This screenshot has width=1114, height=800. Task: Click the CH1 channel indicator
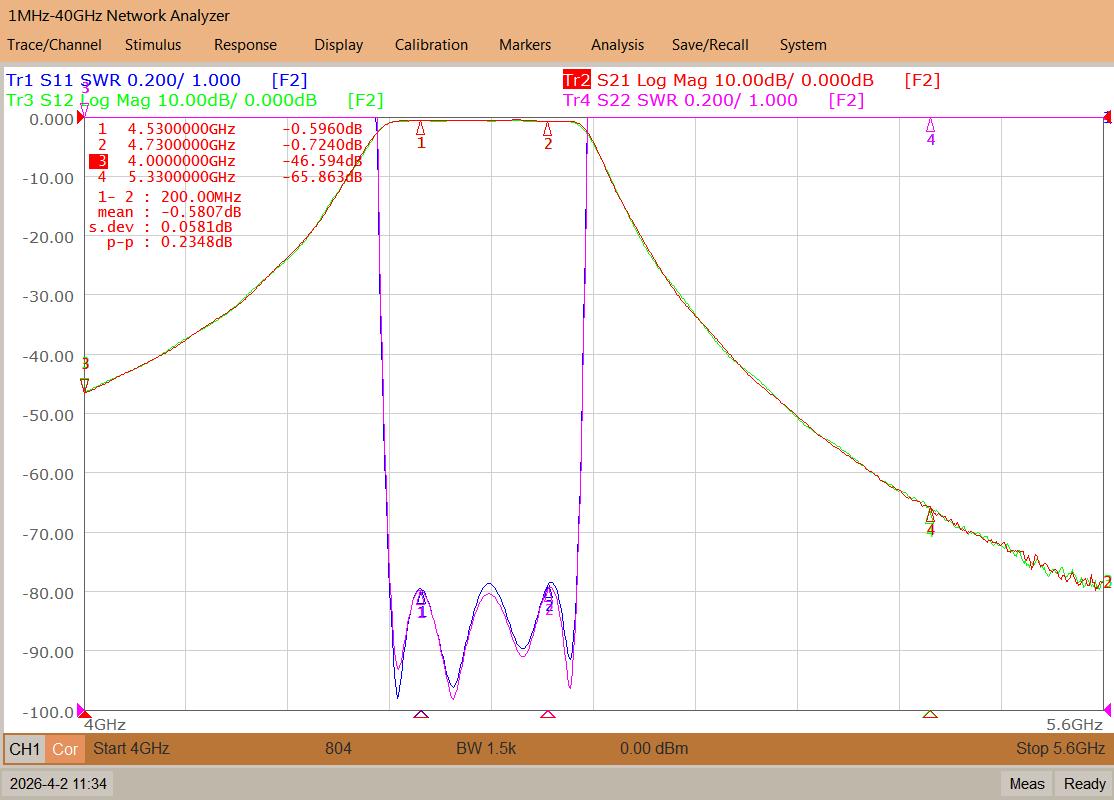click(x=25, y=749)
